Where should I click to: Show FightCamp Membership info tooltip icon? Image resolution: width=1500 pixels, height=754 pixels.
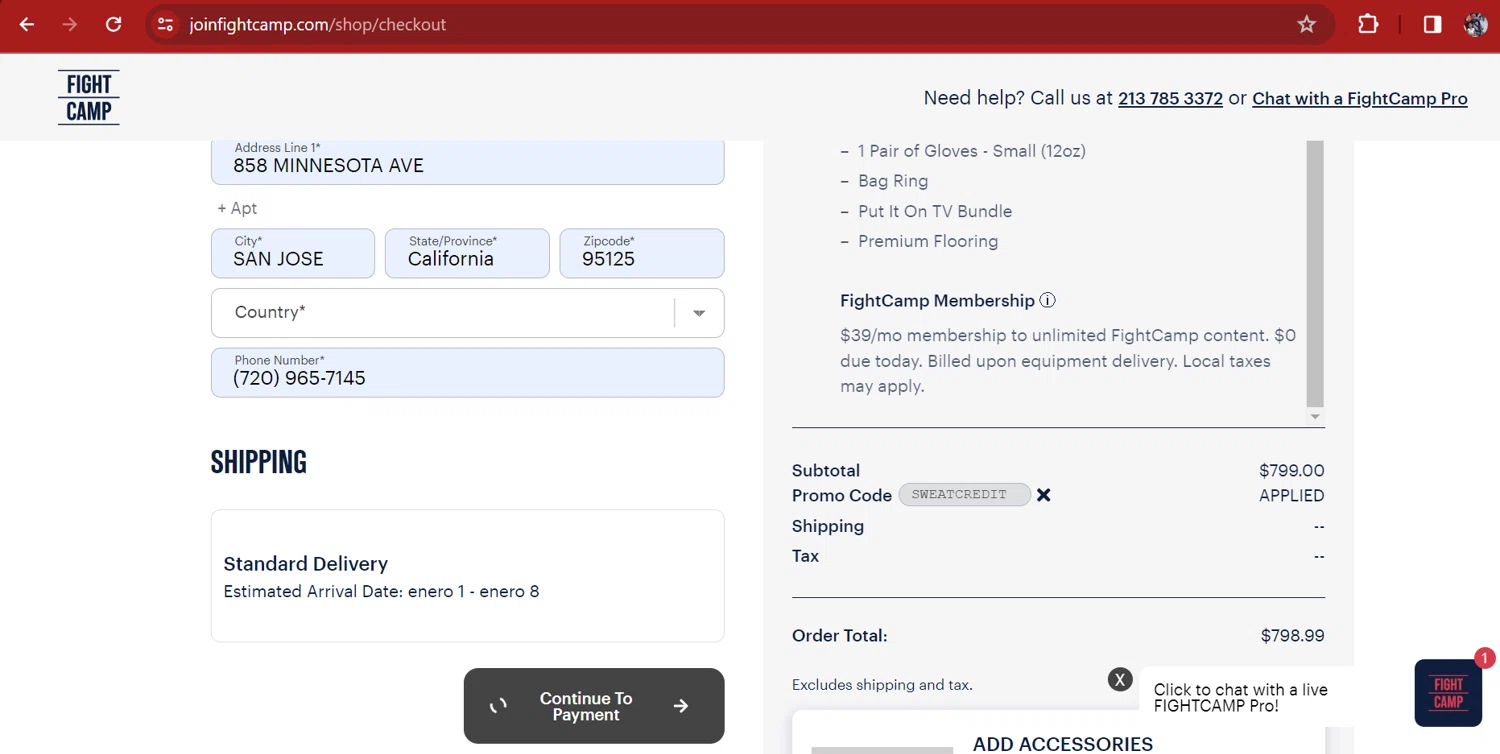(x=1047, y=300)
